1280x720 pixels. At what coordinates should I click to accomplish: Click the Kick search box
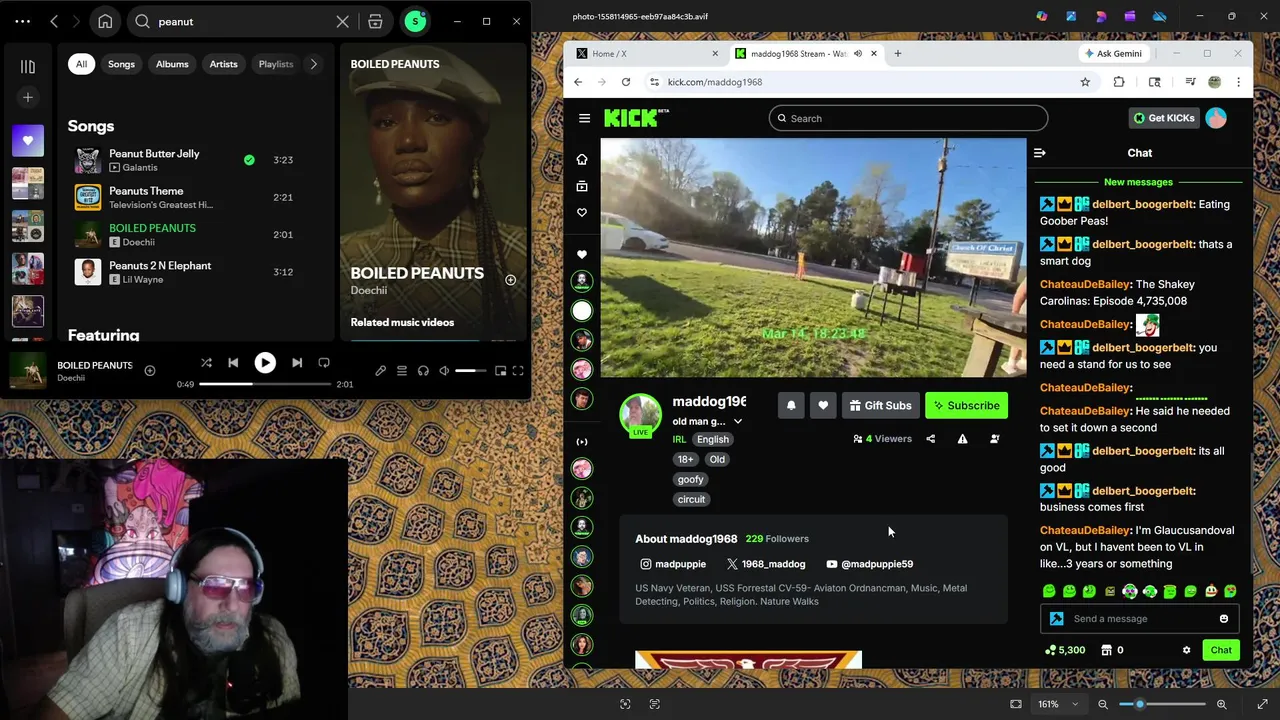908,118
